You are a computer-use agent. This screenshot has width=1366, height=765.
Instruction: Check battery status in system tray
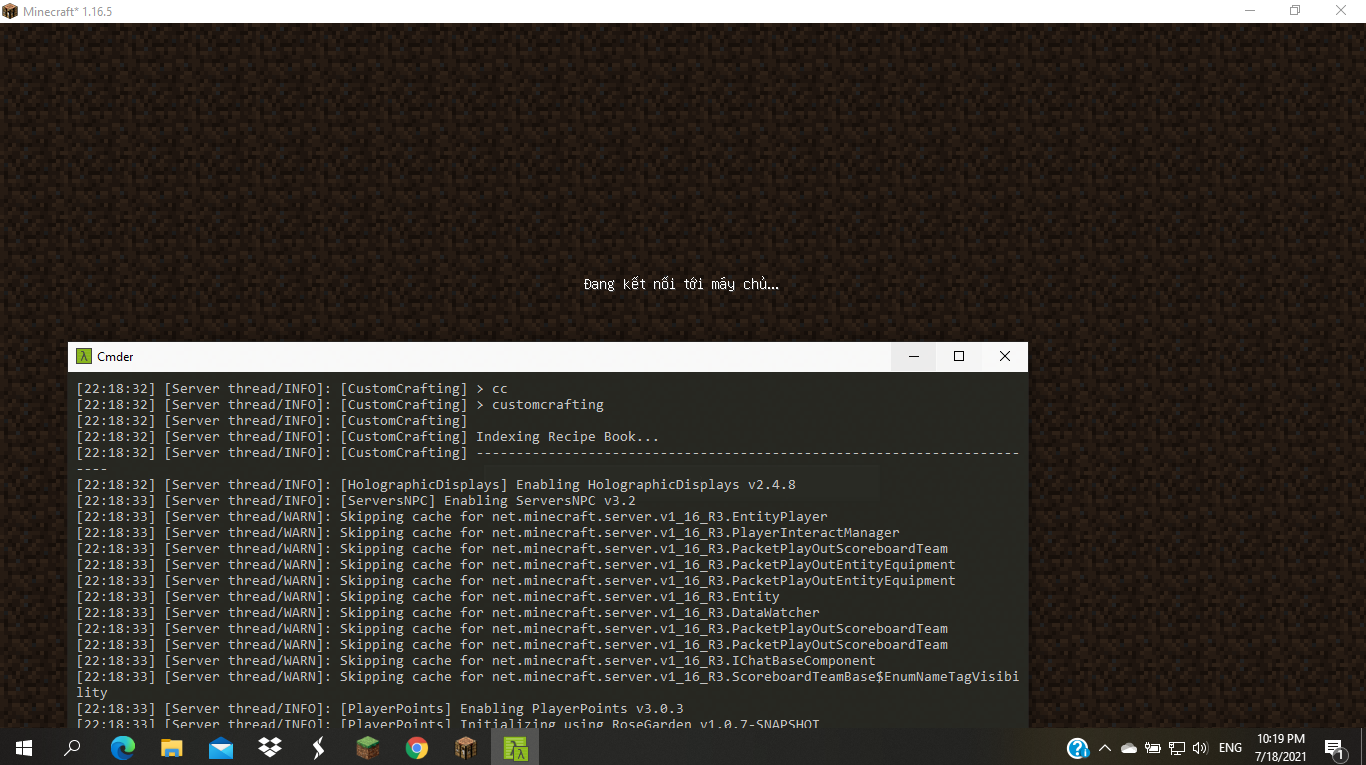tap(1153, 748)
